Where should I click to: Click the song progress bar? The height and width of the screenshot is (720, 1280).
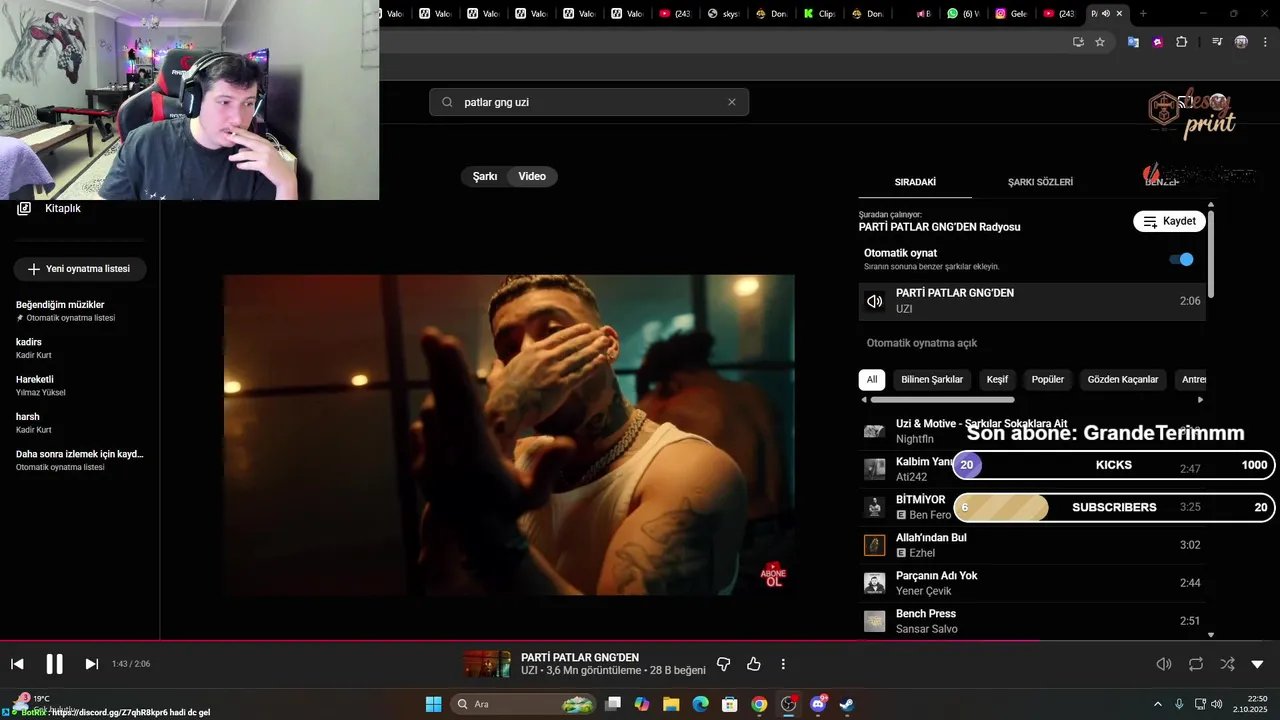(x=640, y=641)
